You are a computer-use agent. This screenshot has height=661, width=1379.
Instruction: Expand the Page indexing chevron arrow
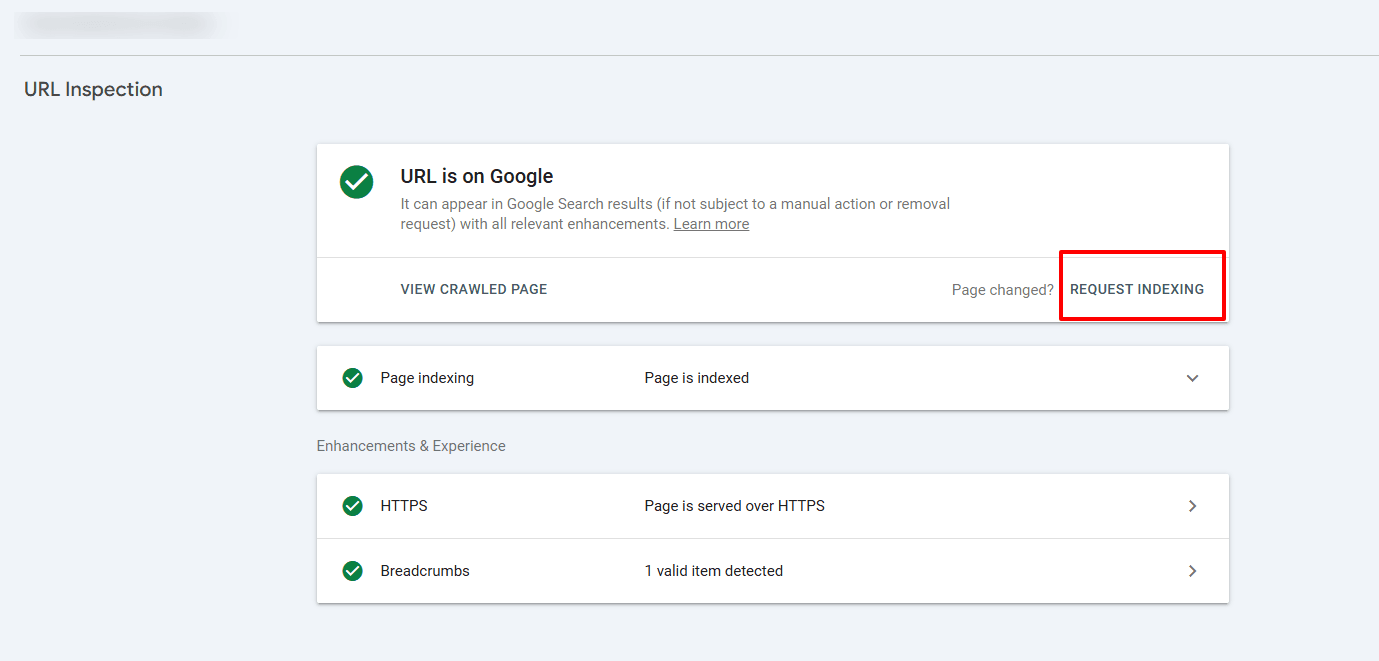pyautogui.click(x=1192, y=378)
